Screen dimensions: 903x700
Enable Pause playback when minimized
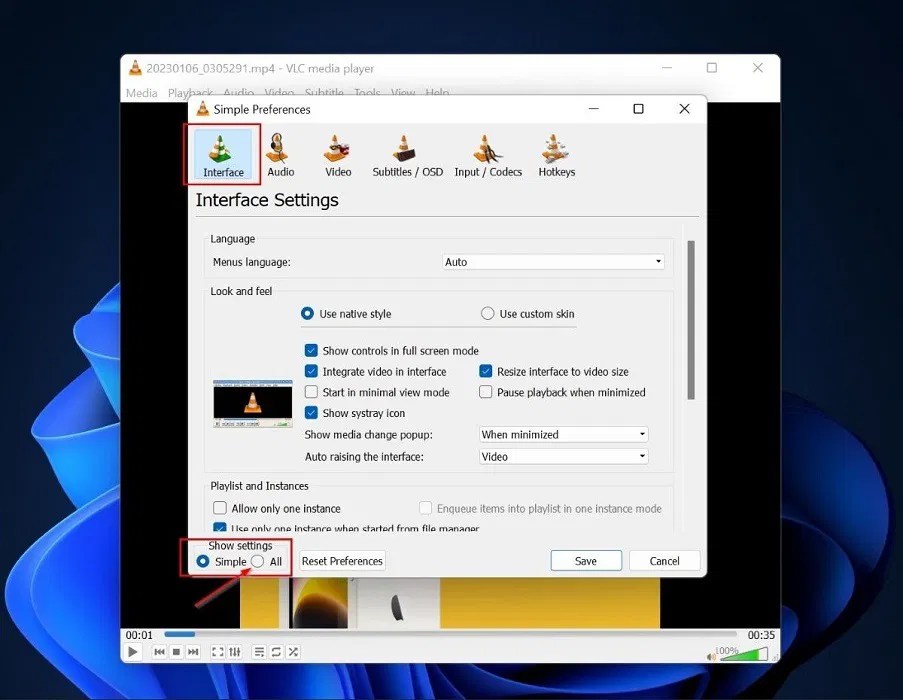click(486, 392)
